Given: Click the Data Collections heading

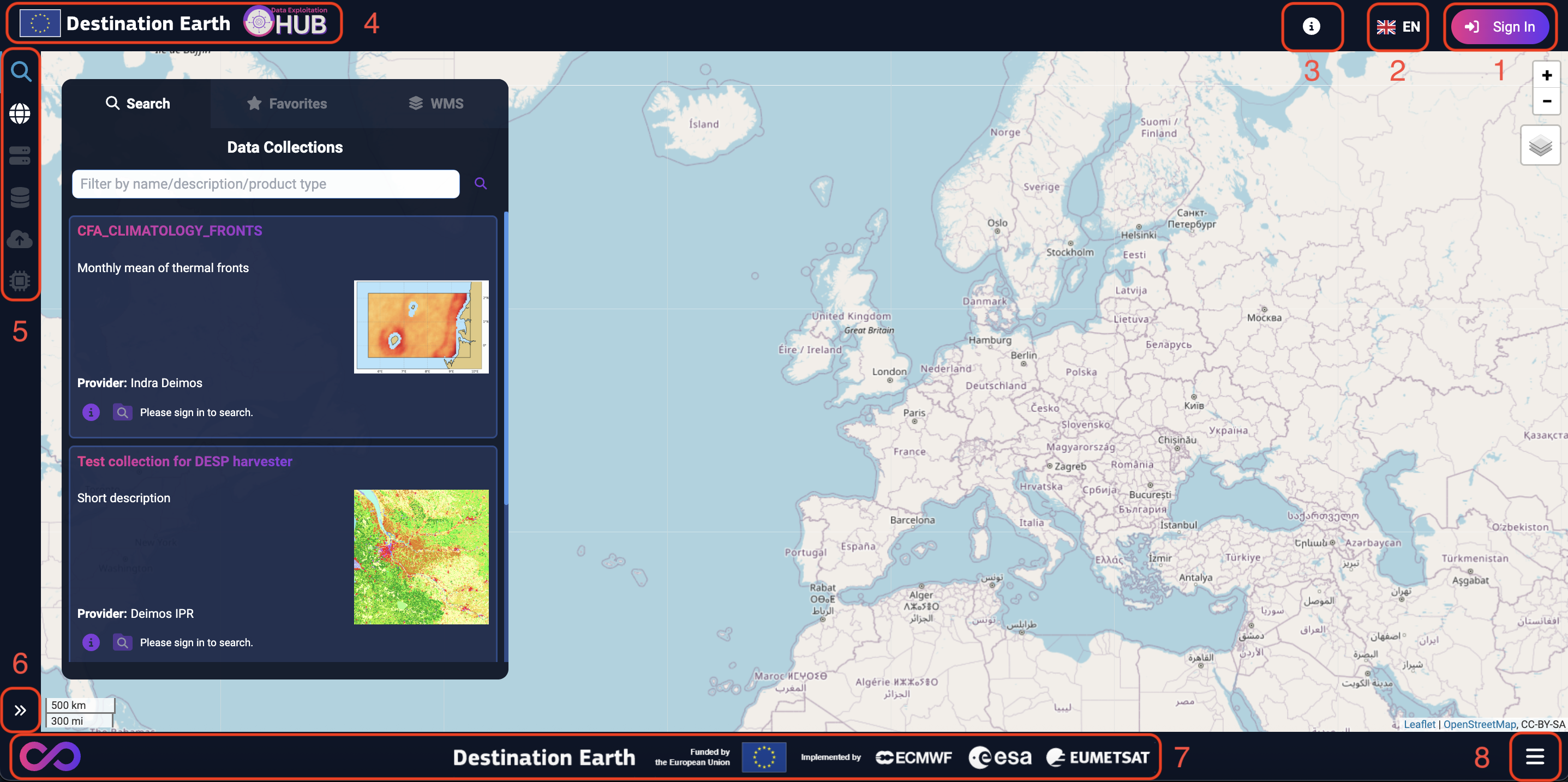Looking at the screenshot, I should (285, 147).
